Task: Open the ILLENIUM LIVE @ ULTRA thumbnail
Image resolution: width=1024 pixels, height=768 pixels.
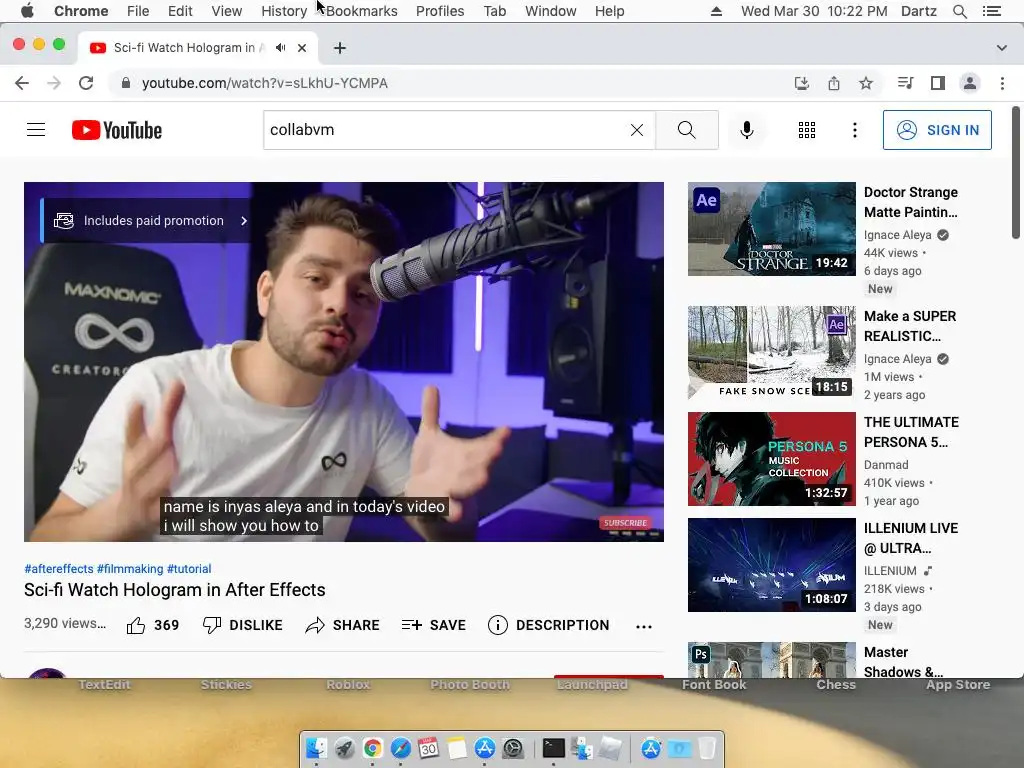Action: pyautogui.click(x=771, y=565)
